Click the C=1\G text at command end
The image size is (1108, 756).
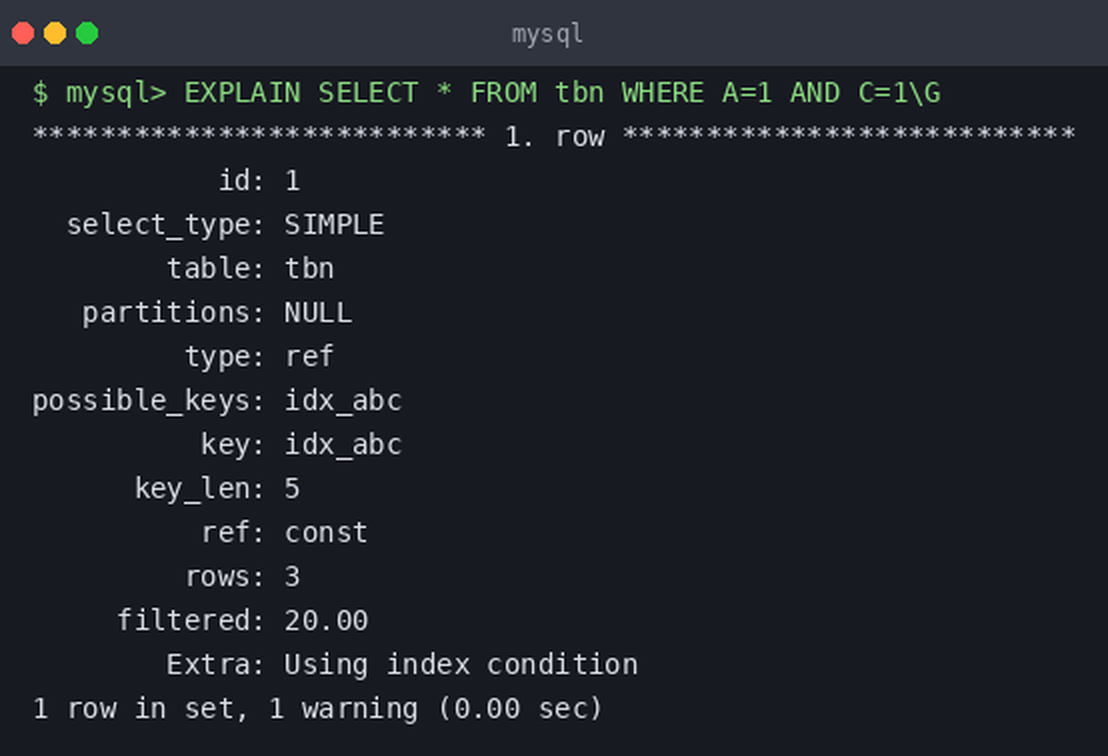coord(900,93)
